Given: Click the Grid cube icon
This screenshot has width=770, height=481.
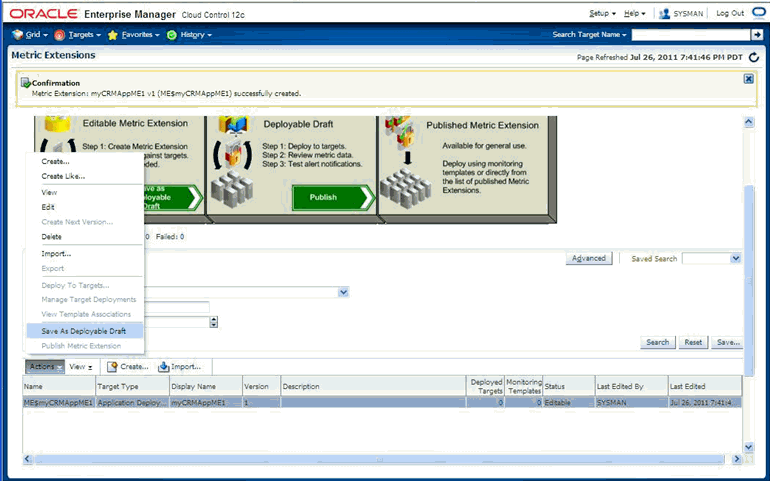Looking at the screenshot, I should 18,34.
